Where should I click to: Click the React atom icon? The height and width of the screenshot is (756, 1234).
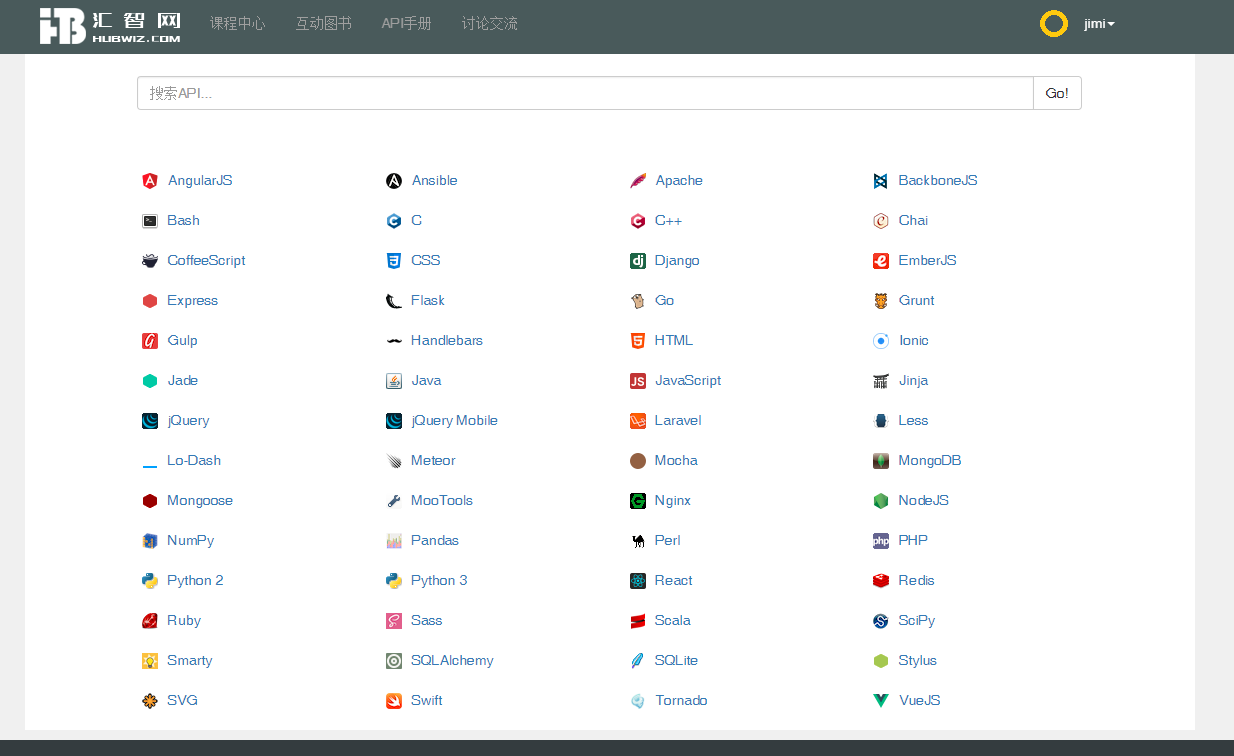638,581
